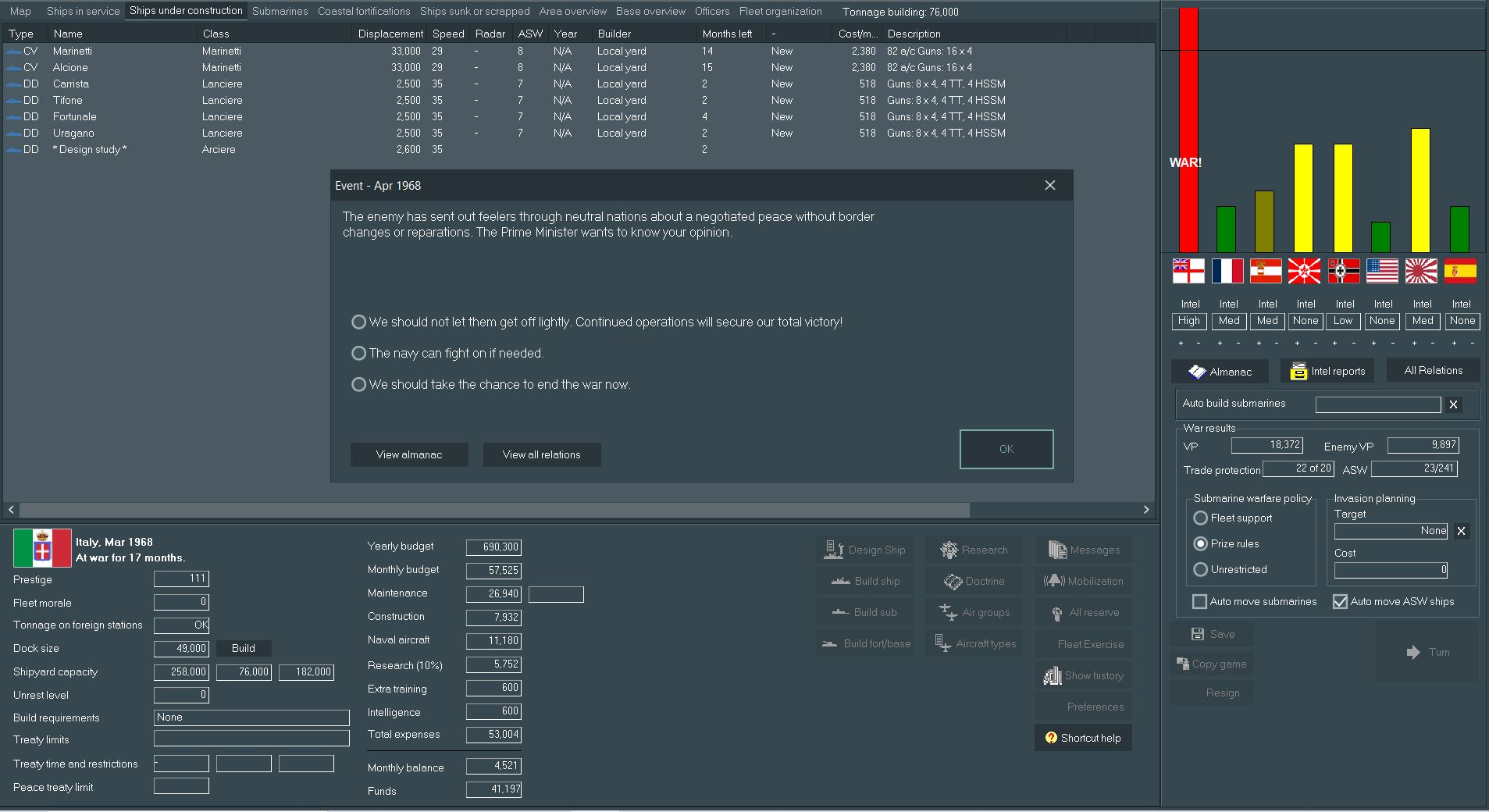
Task: Switch to Coastal fortifications tab
Action: tap(364, 11)
